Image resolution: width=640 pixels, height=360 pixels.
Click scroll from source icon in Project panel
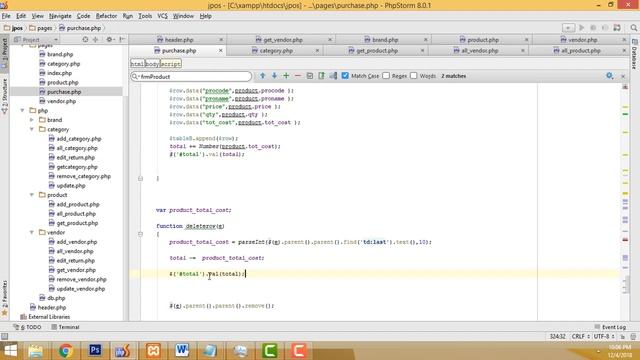pos(85,40)
